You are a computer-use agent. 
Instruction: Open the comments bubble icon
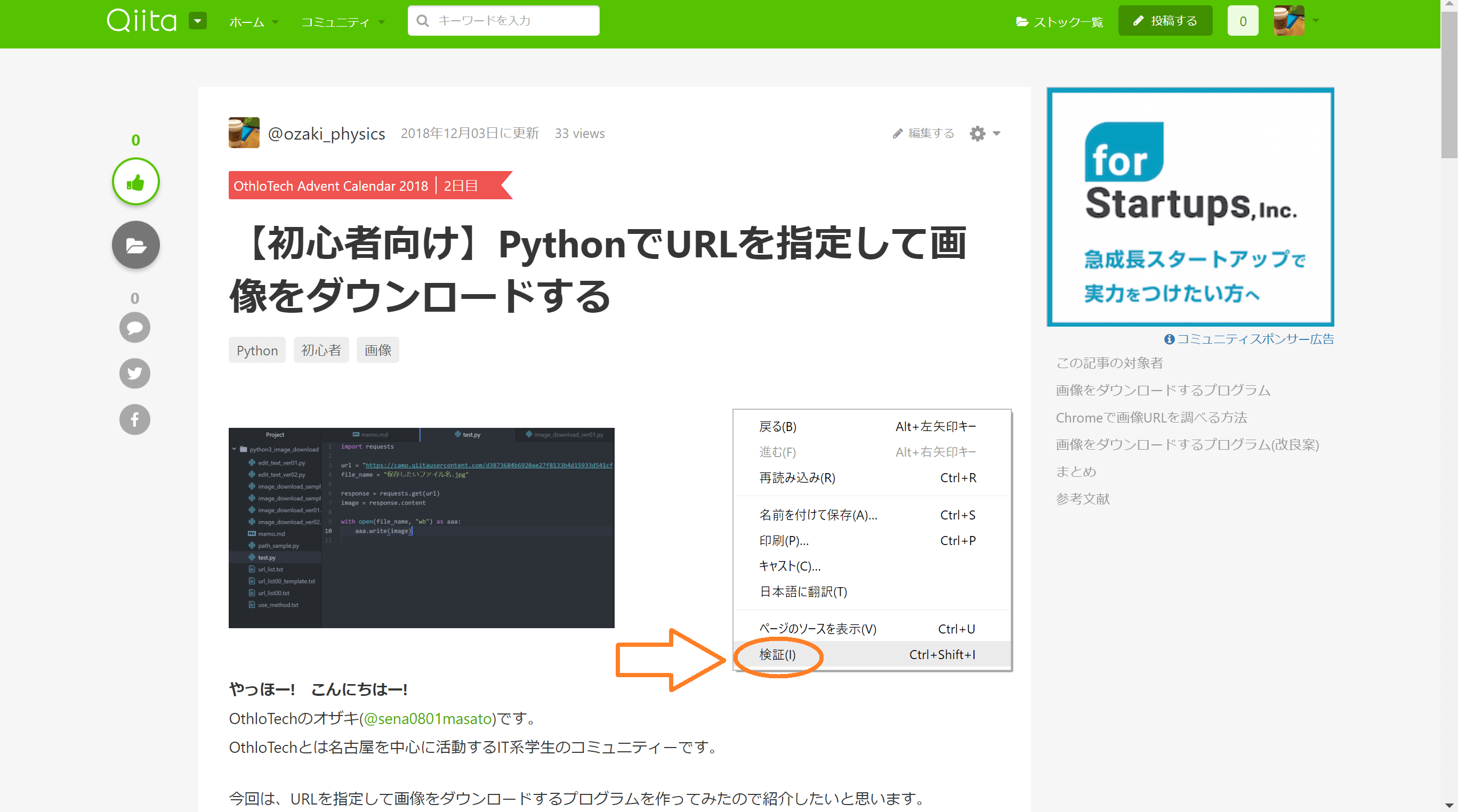(135, 328)
